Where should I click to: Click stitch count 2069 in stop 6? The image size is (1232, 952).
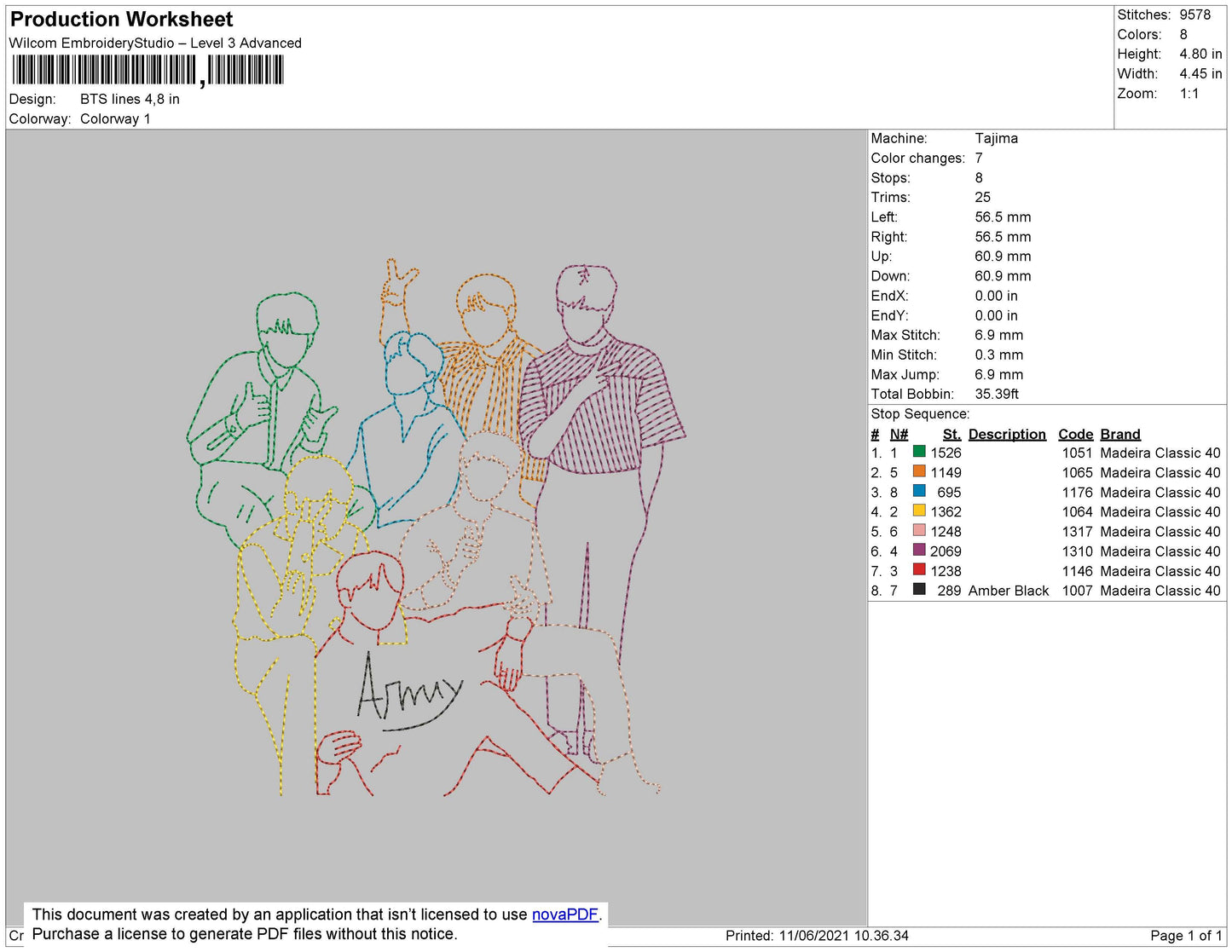pyautogui.click(x=946, y=551)
